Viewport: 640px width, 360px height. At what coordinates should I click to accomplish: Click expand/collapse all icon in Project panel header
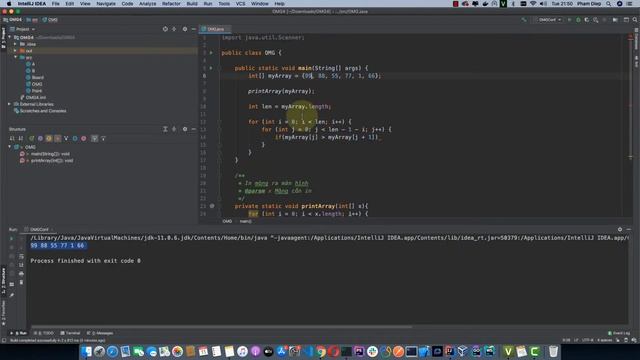coord(174,29)
